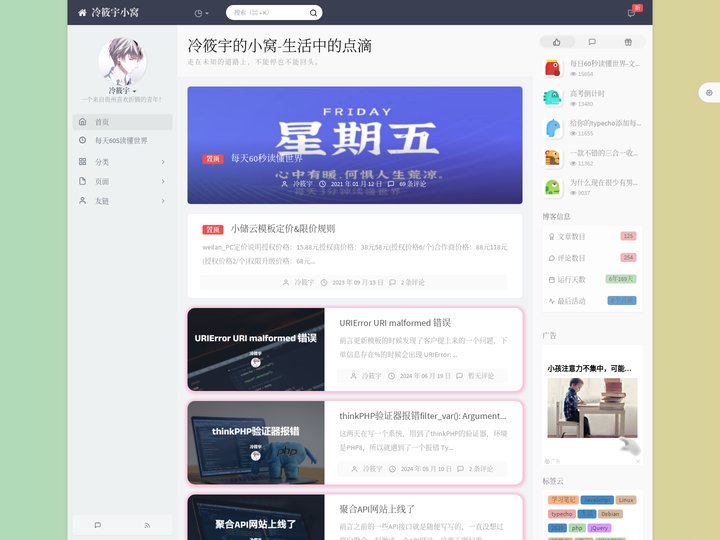Open article URIError URI malformed 错误
This screenshot has width=720, height=540.
(x=395, y=323)
